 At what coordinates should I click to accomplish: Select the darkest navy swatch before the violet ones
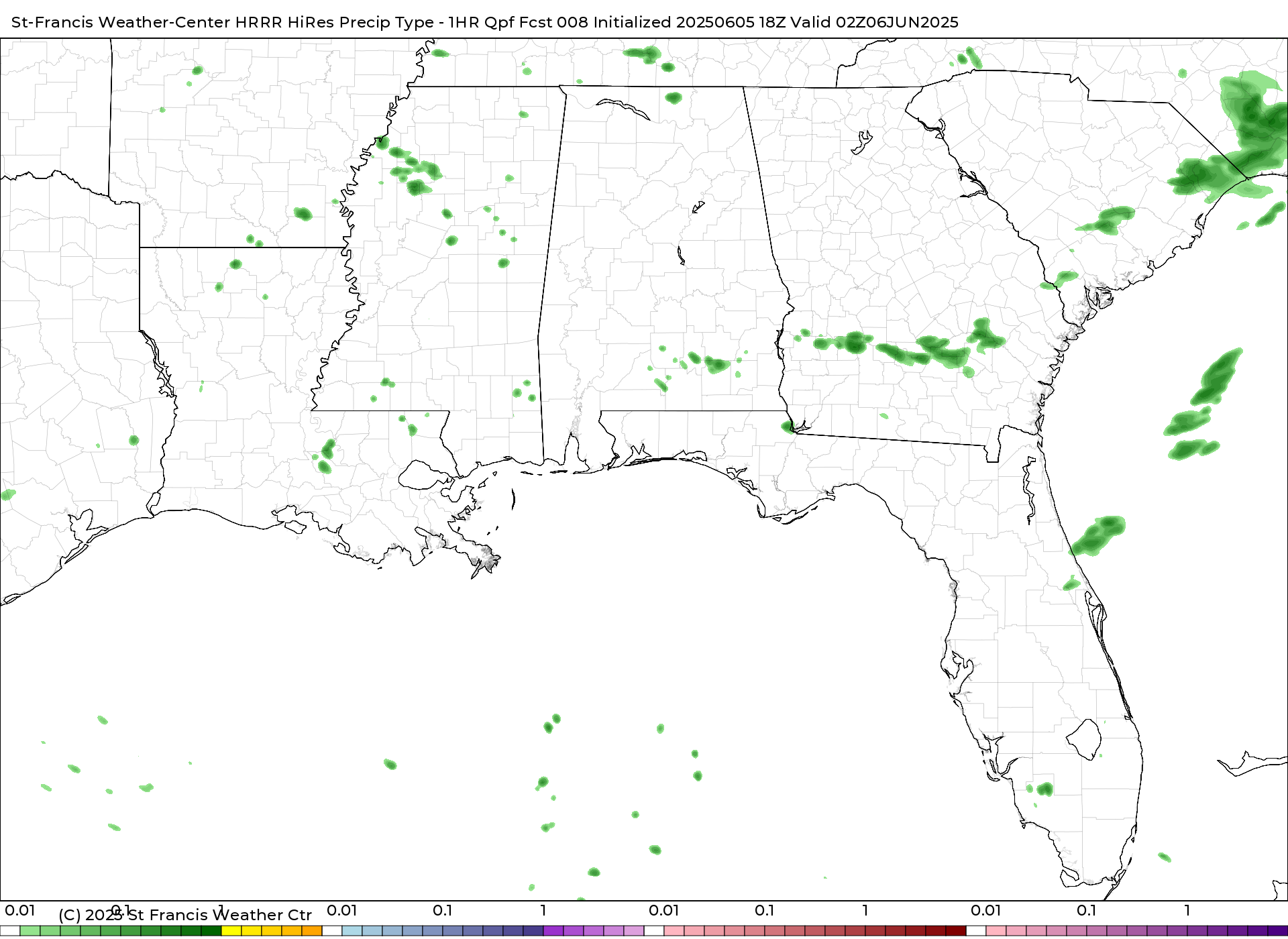pos(533,931)
